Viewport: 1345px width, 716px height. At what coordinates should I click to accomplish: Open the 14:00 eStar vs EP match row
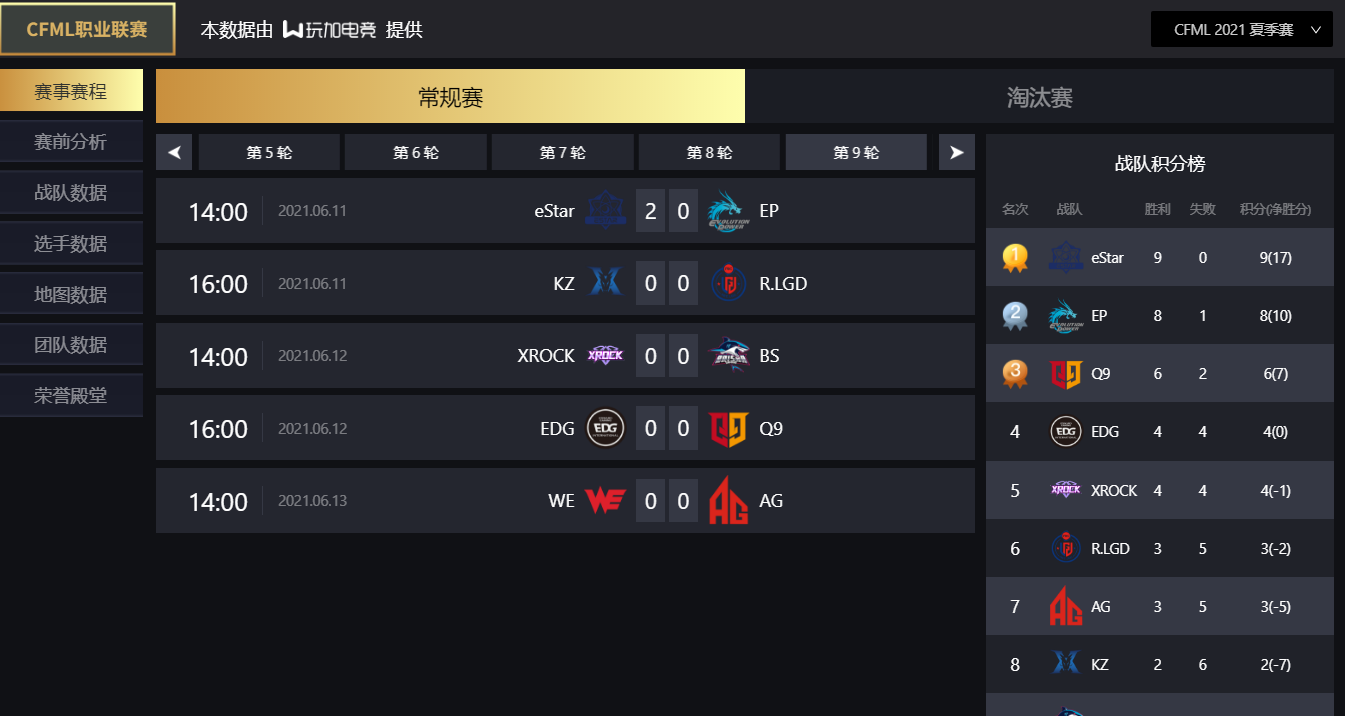coord(565,211)
